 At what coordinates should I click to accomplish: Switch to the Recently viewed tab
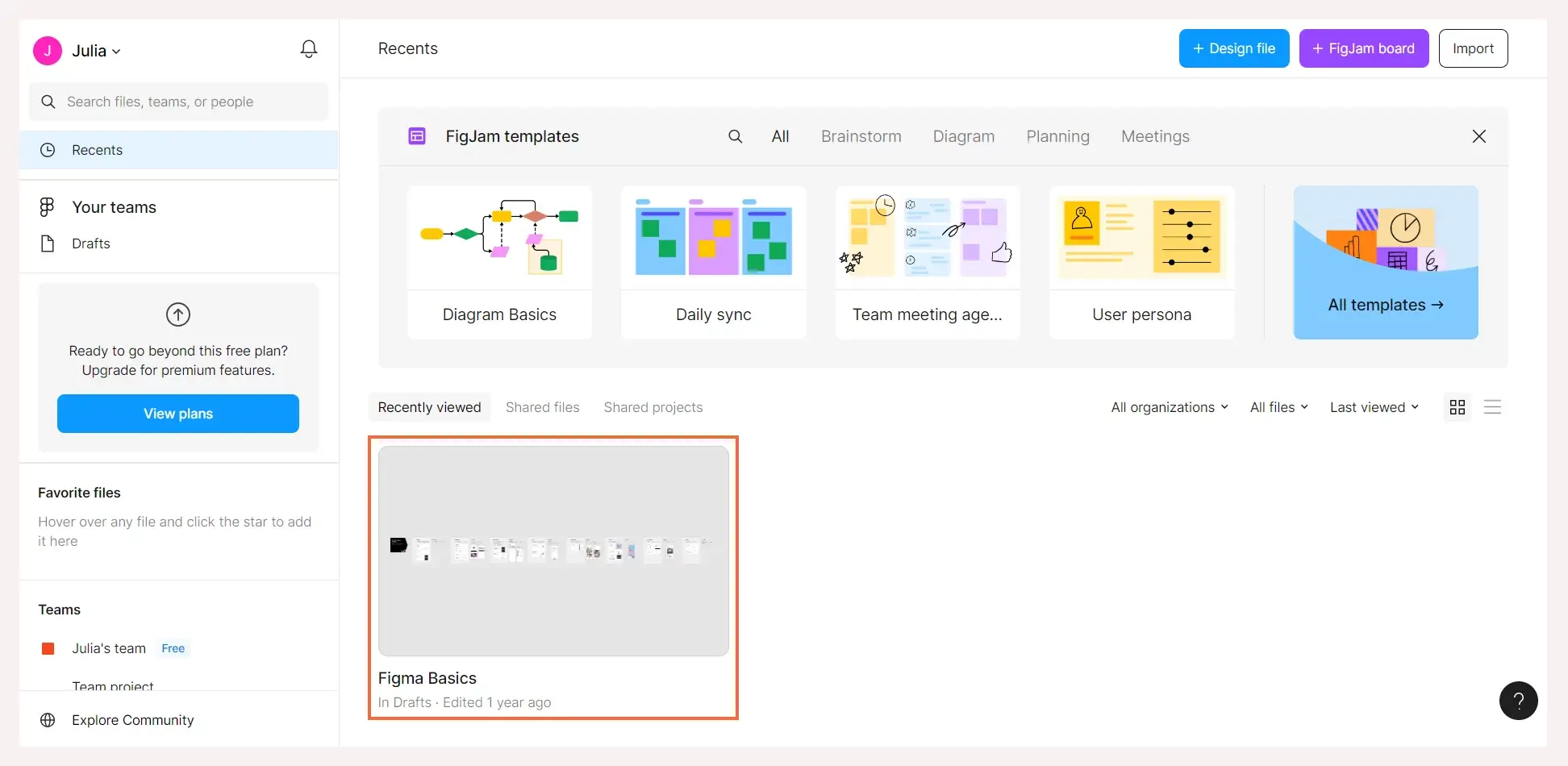429,407
